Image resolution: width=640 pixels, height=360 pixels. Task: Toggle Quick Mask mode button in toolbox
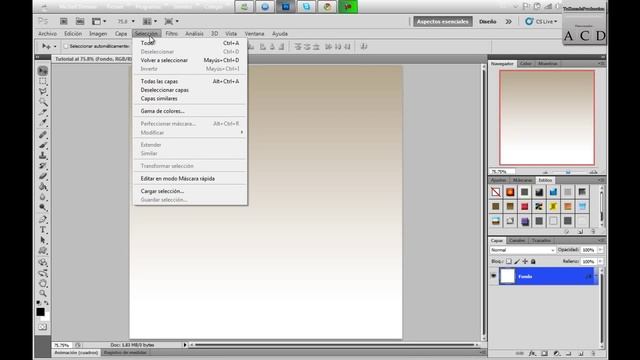(43, 327)
